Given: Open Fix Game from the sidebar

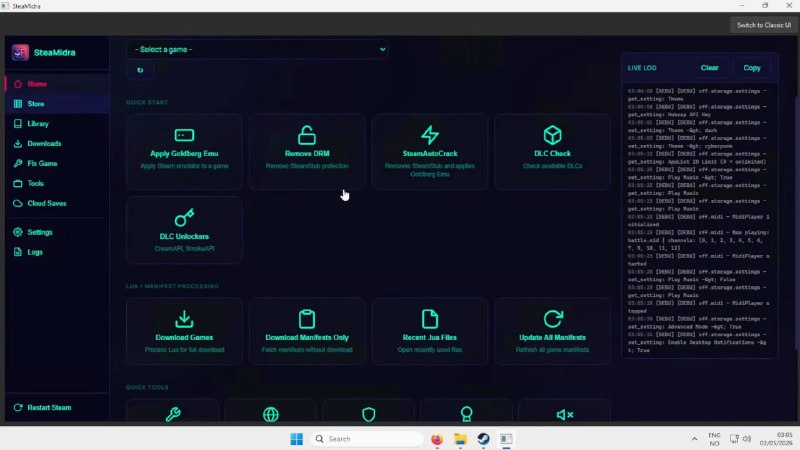Looking at the screenshot, I should tap(57, 163).
